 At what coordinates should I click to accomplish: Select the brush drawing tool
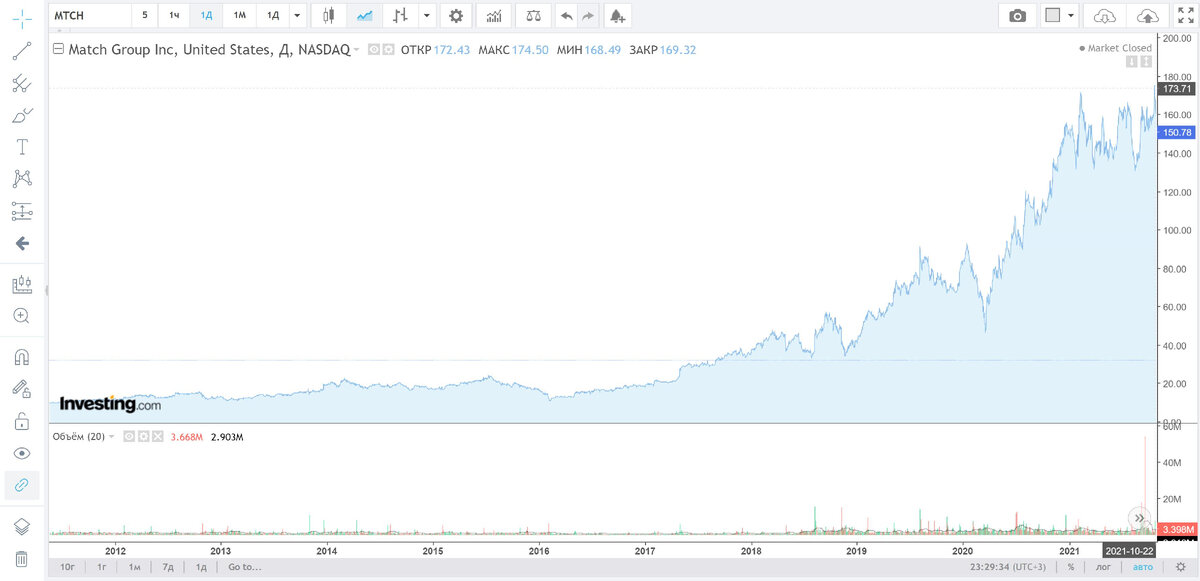pos(22,115)
